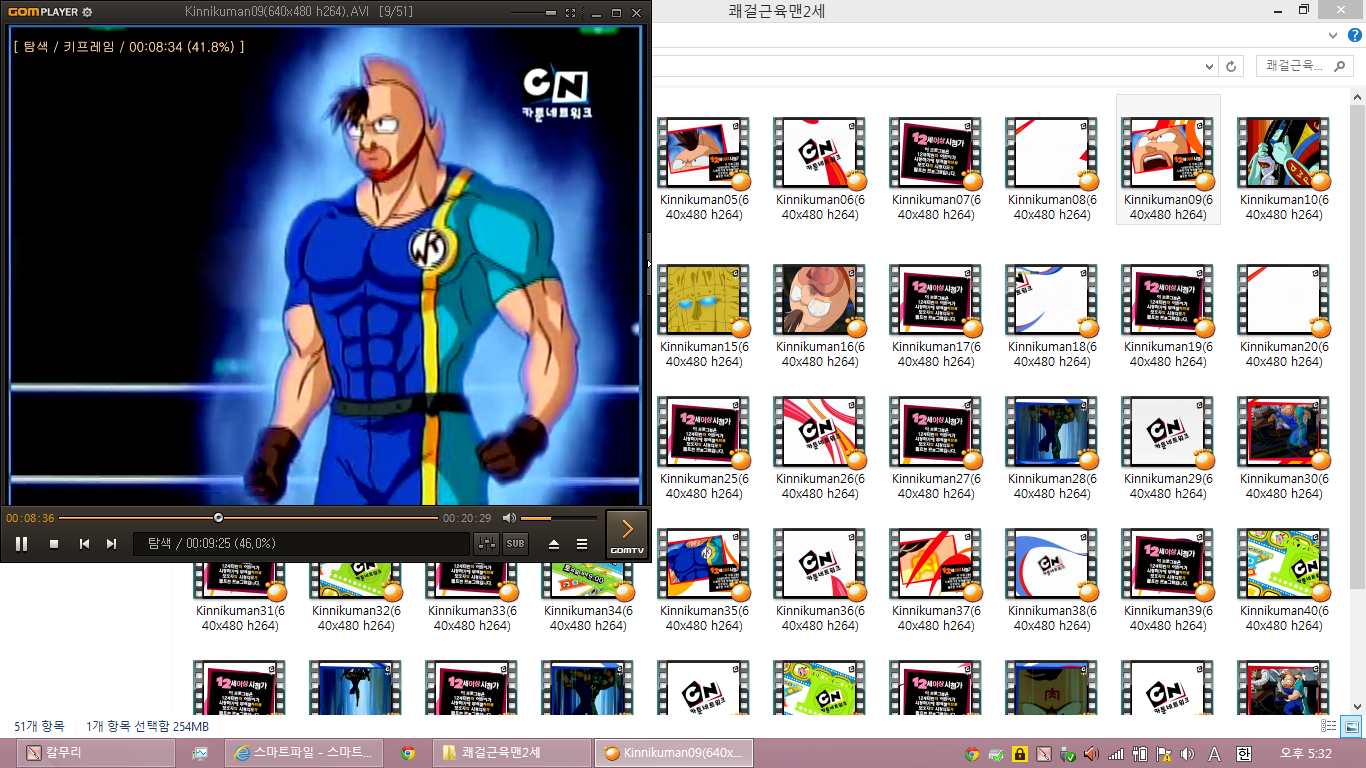Mute audio with the GOM Player speaker icon

(x=509, y=518)
